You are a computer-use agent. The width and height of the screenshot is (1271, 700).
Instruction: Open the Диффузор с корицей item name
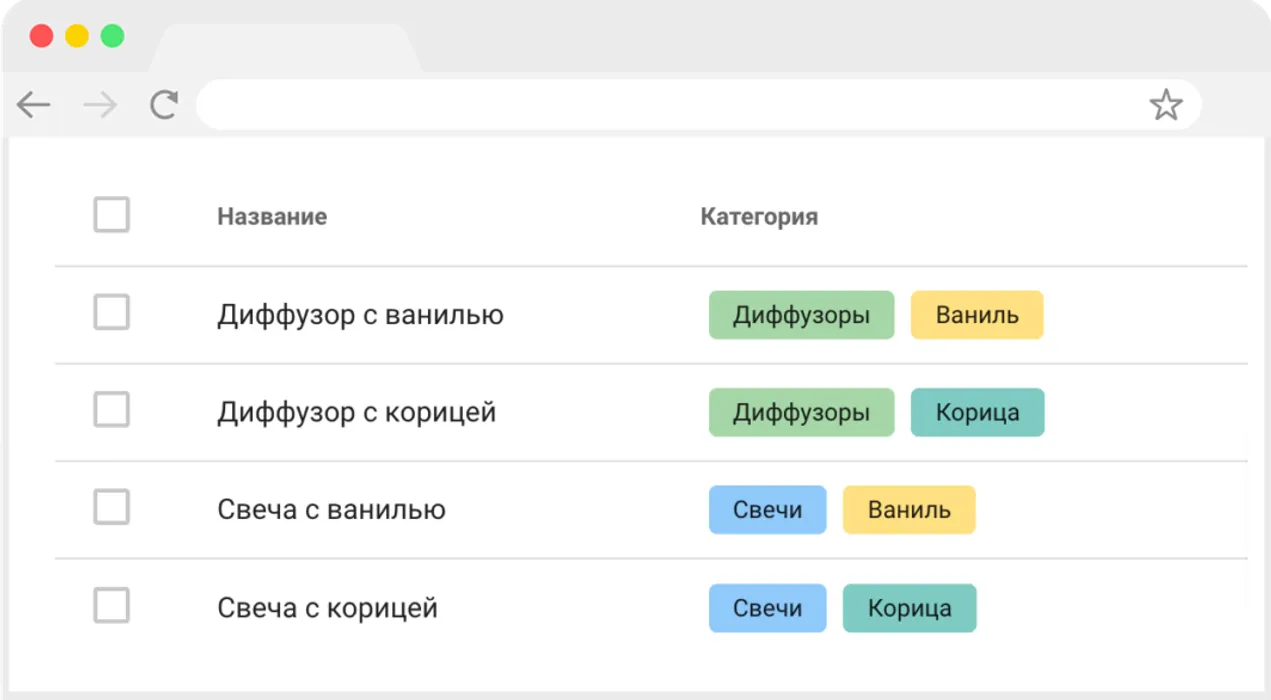[357, 412]
